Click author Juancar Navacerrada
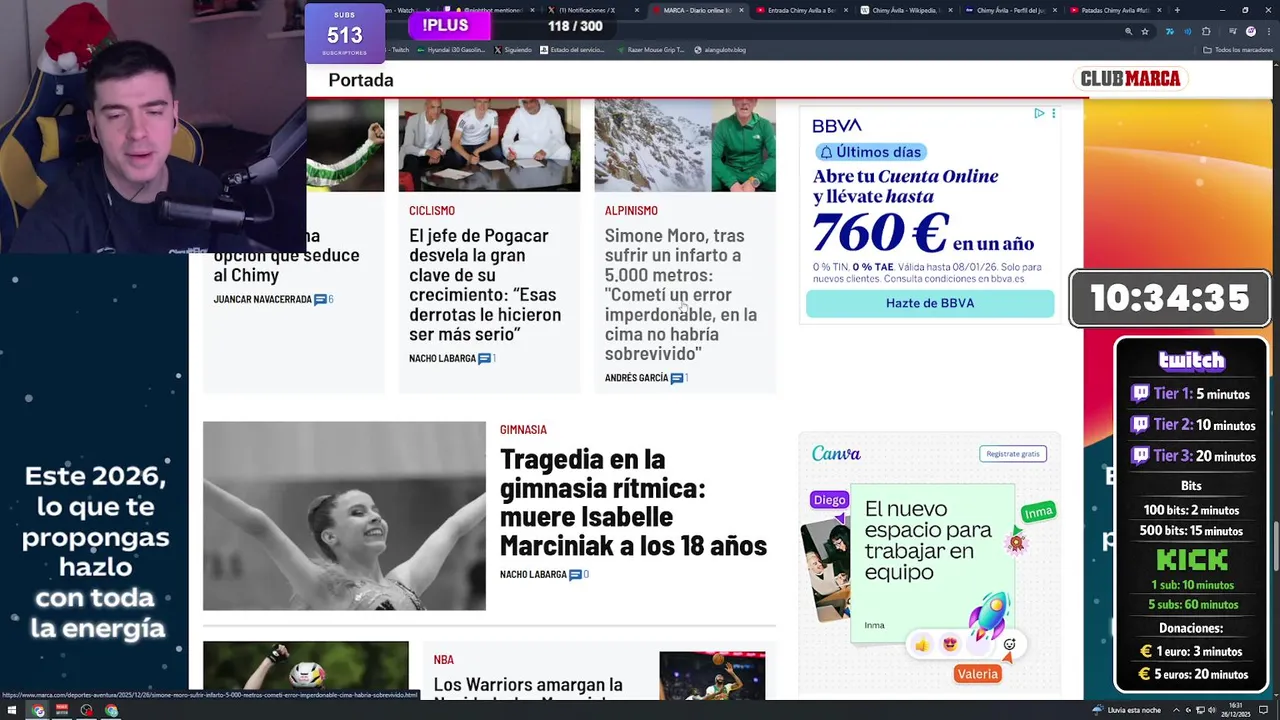Screen dimensions: 1280x720 (262, 299)
